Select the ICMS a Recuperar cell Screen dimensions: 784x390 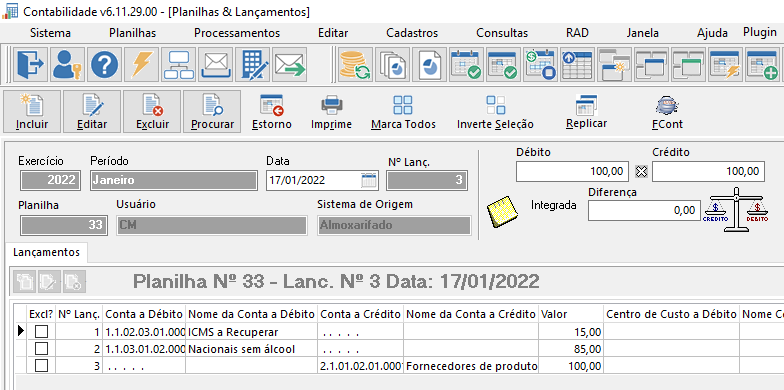point(252,332)
